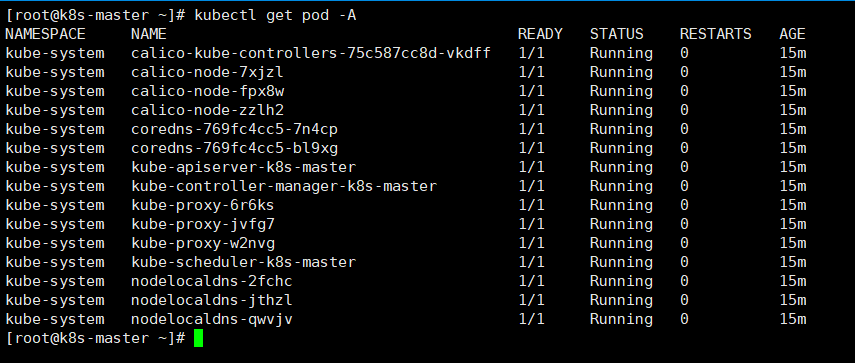Image resolution: width=855 pixels, height=363 pixels.
Task: Click the green terminal cursor block
Action: (x=198, y=338)
